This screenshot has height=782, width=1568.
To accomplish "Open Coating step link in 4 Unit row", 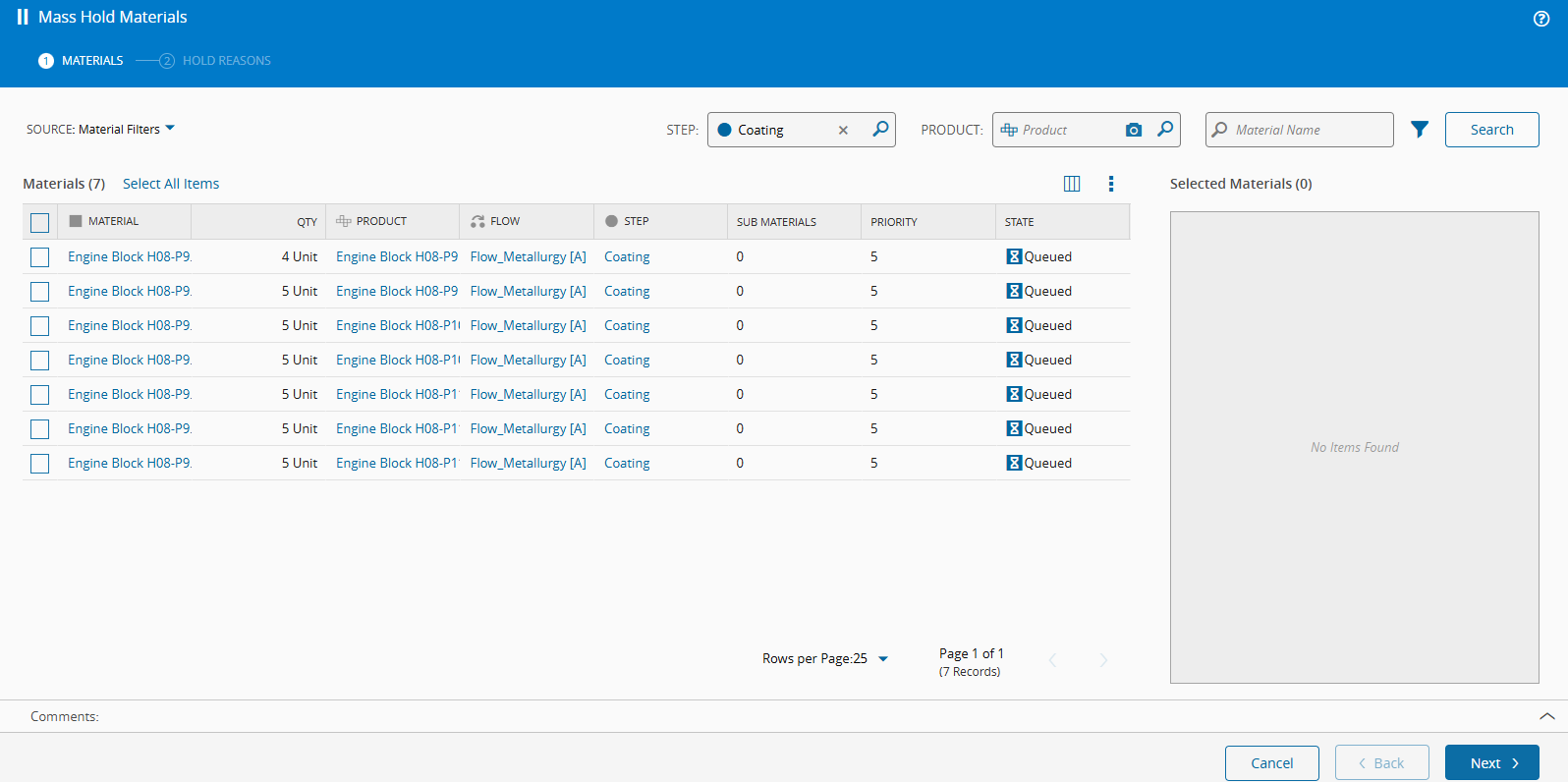I will [x=627, y=256].
